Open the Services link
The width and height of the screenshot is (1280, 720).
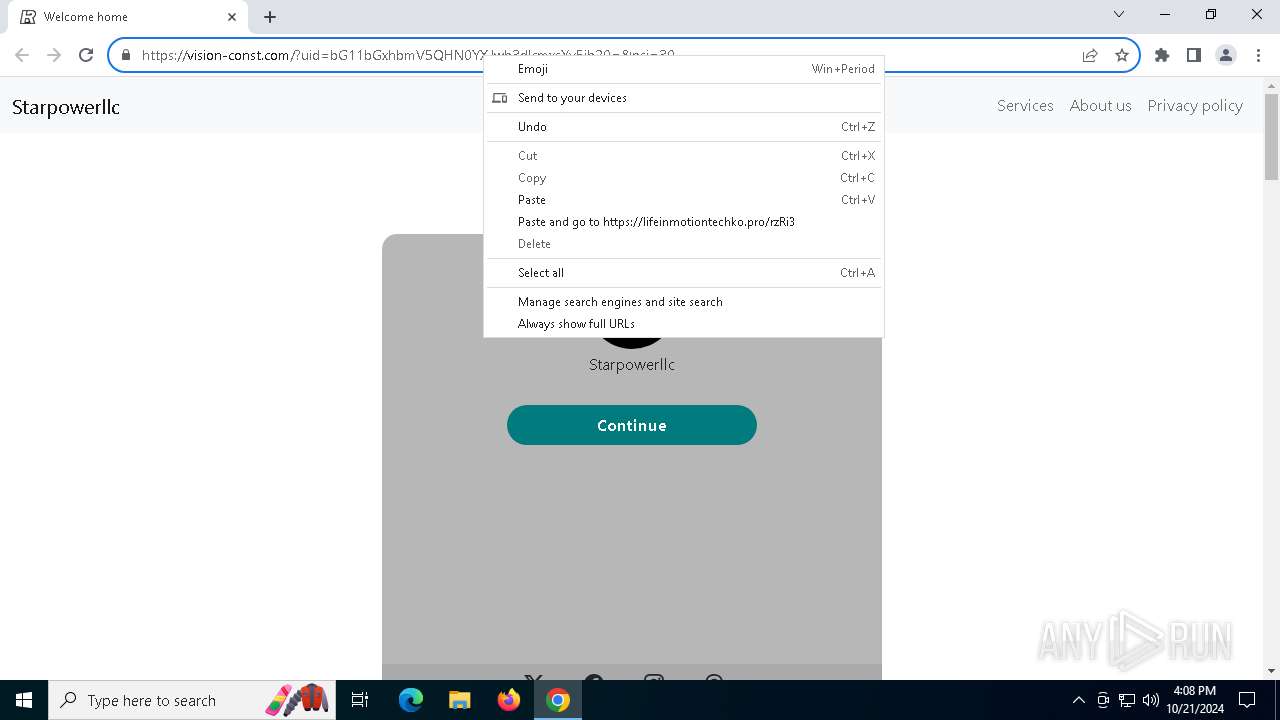click(1025, 105)
